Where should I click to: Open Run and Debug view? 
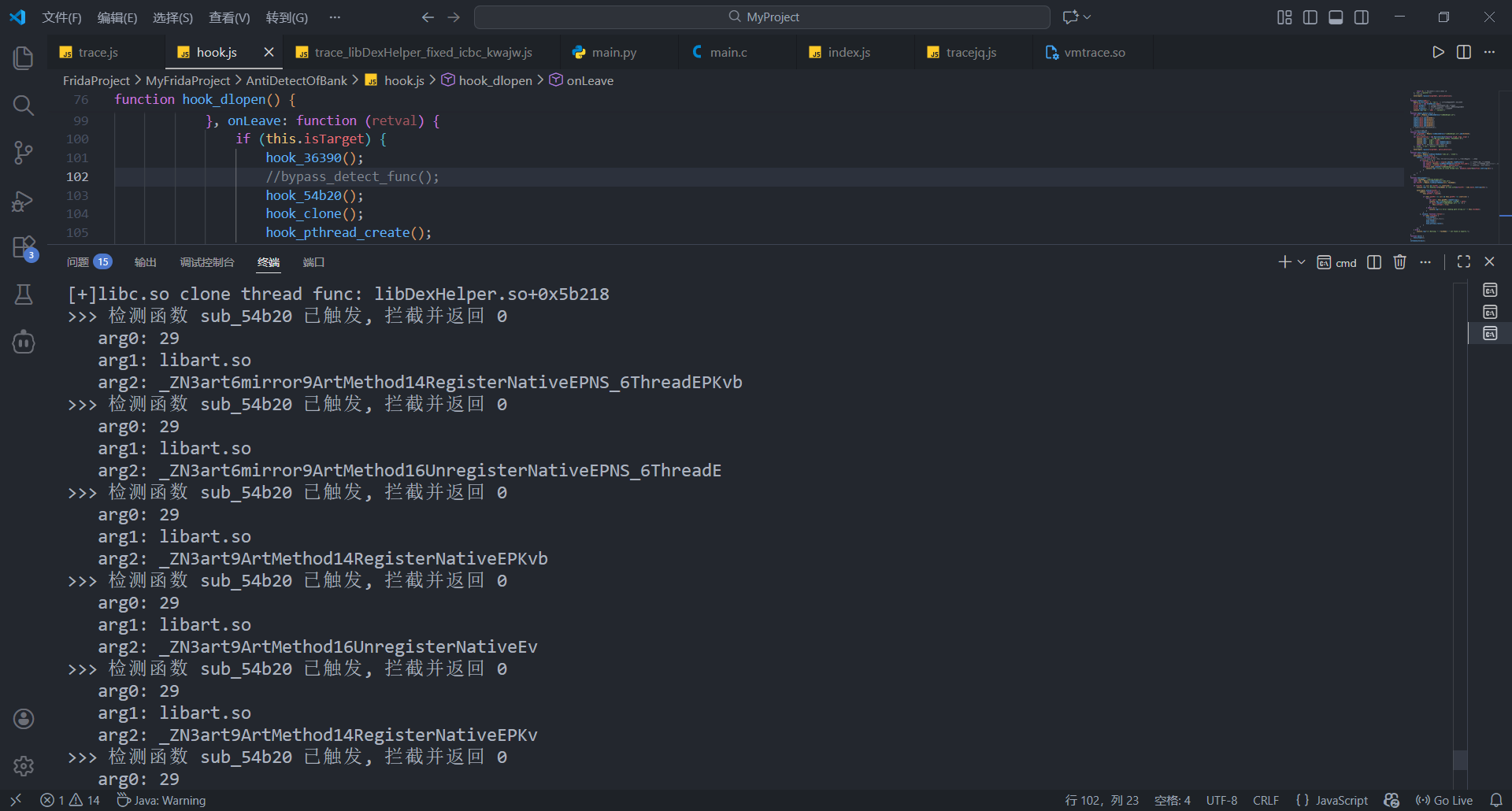click(24, 202)
